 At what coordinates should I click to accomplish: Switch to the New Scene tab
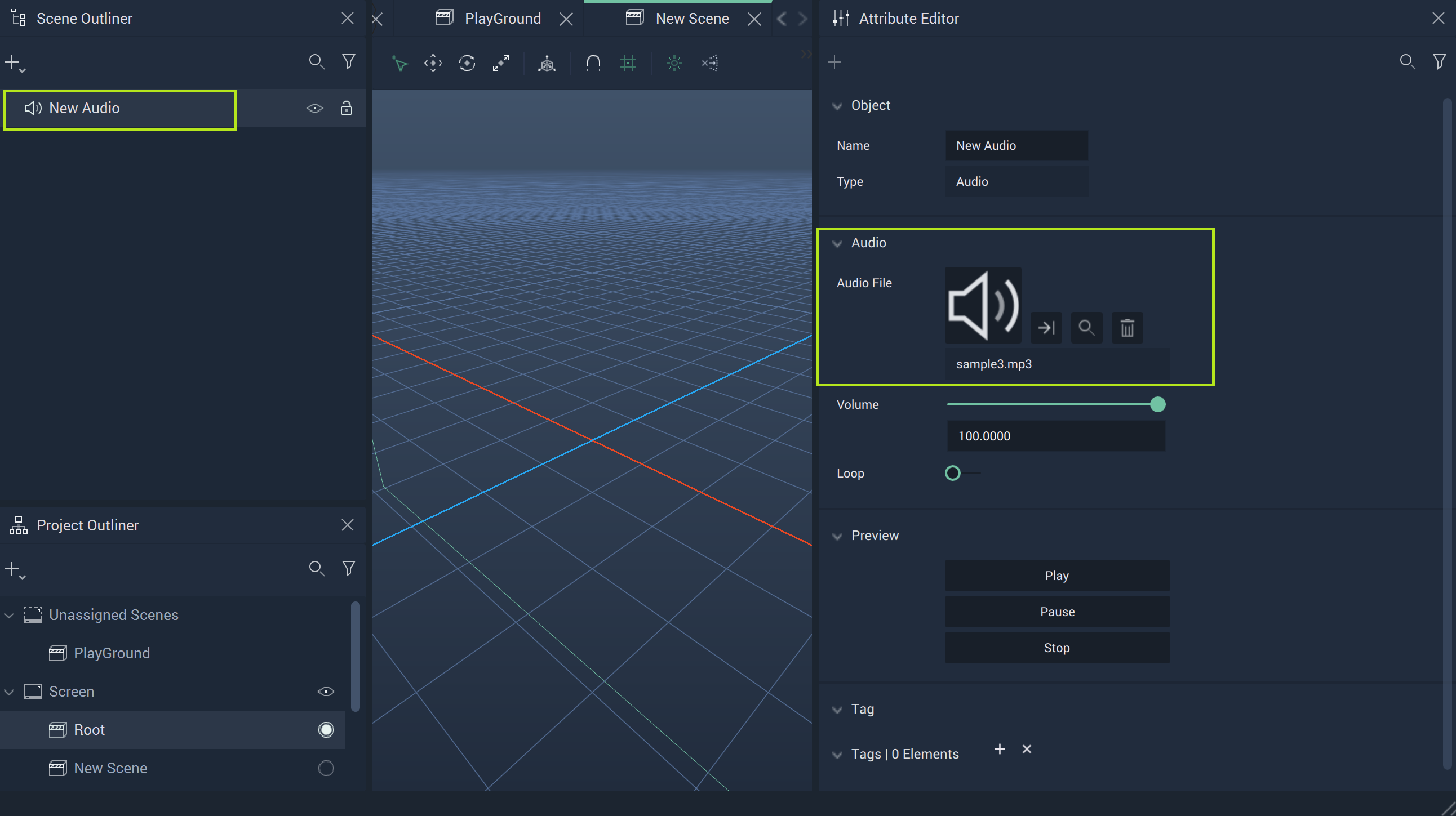click(677, 19)
